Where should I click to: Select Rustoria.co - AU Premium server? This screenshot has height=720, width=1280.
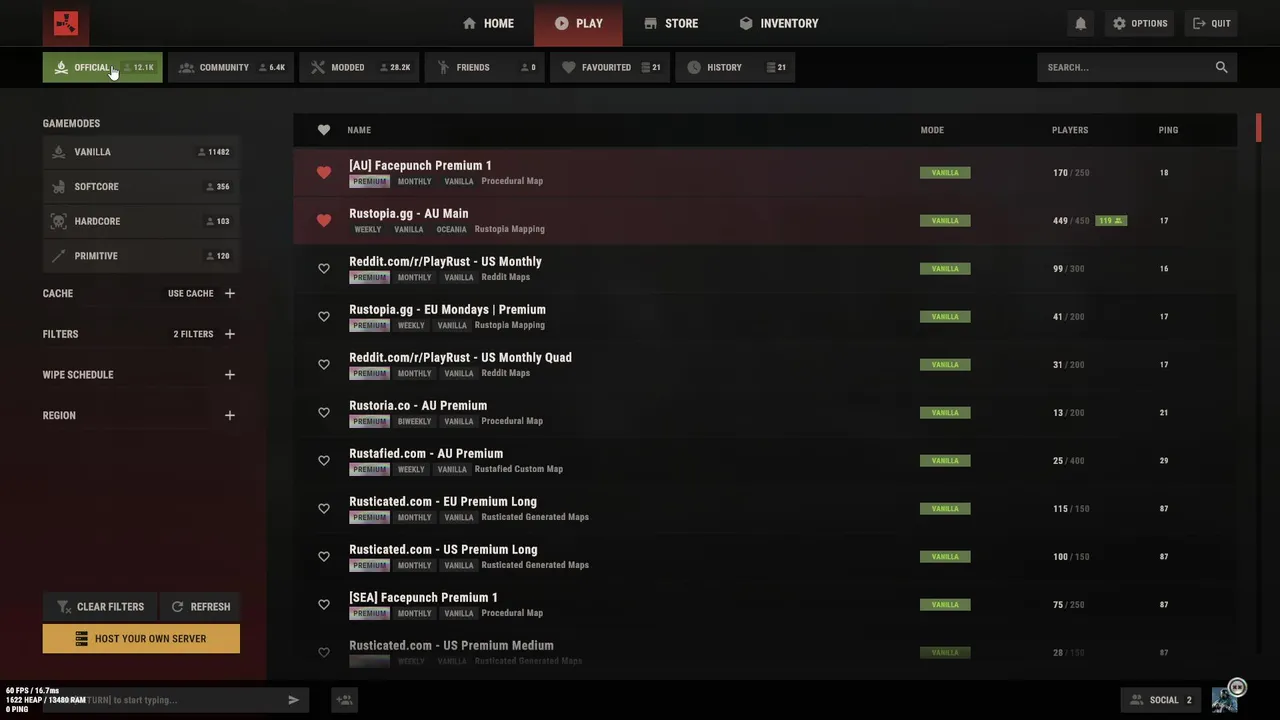tap(765, 412)
